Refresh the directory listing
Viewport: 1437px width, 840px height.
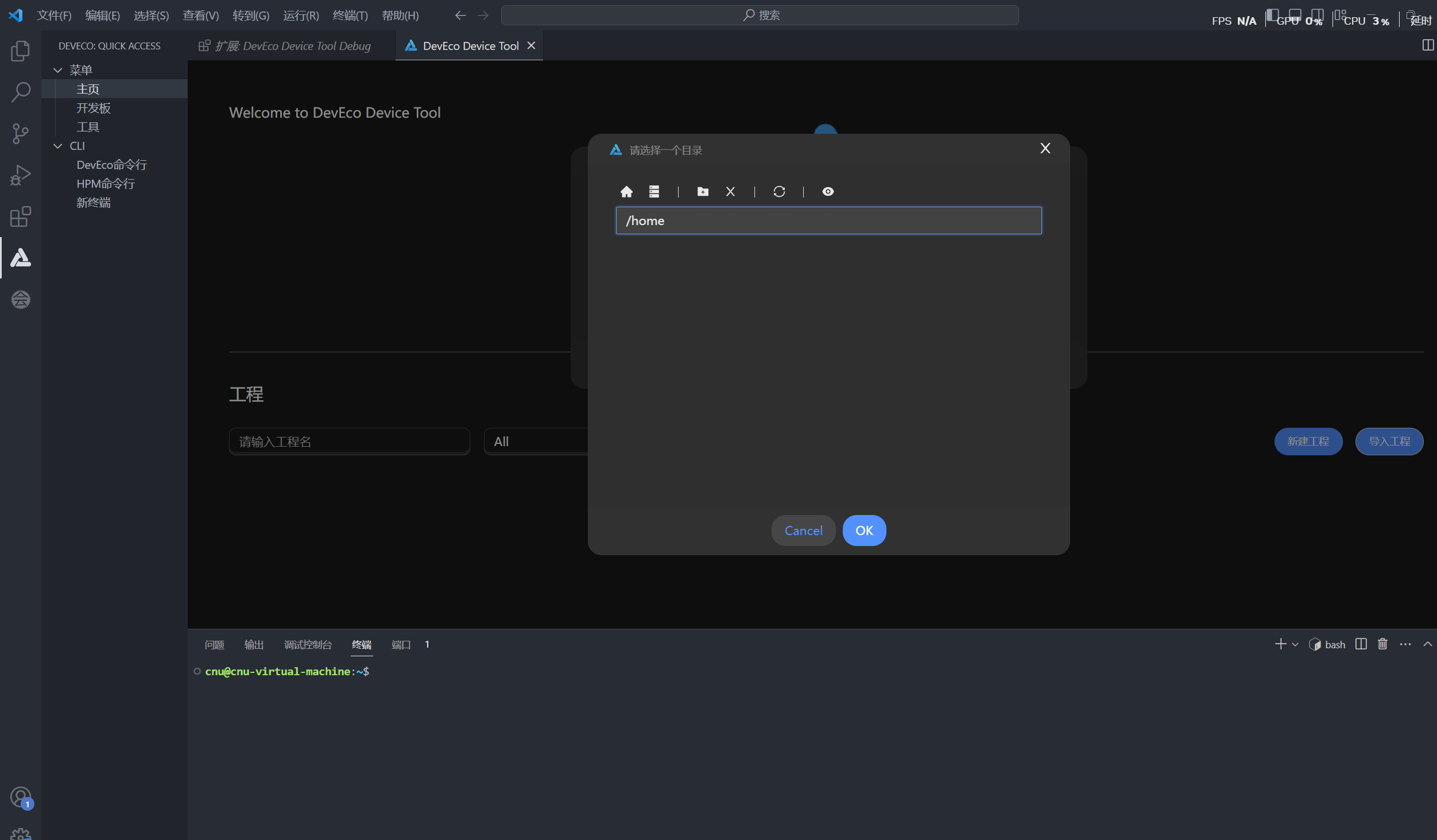tap(779, 192)
